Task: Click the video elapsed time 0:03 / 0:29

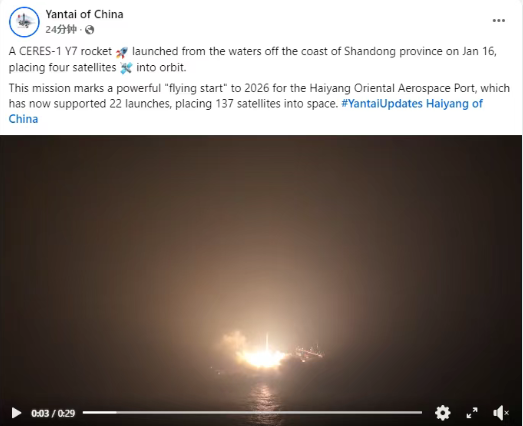Action: point(53,413)
